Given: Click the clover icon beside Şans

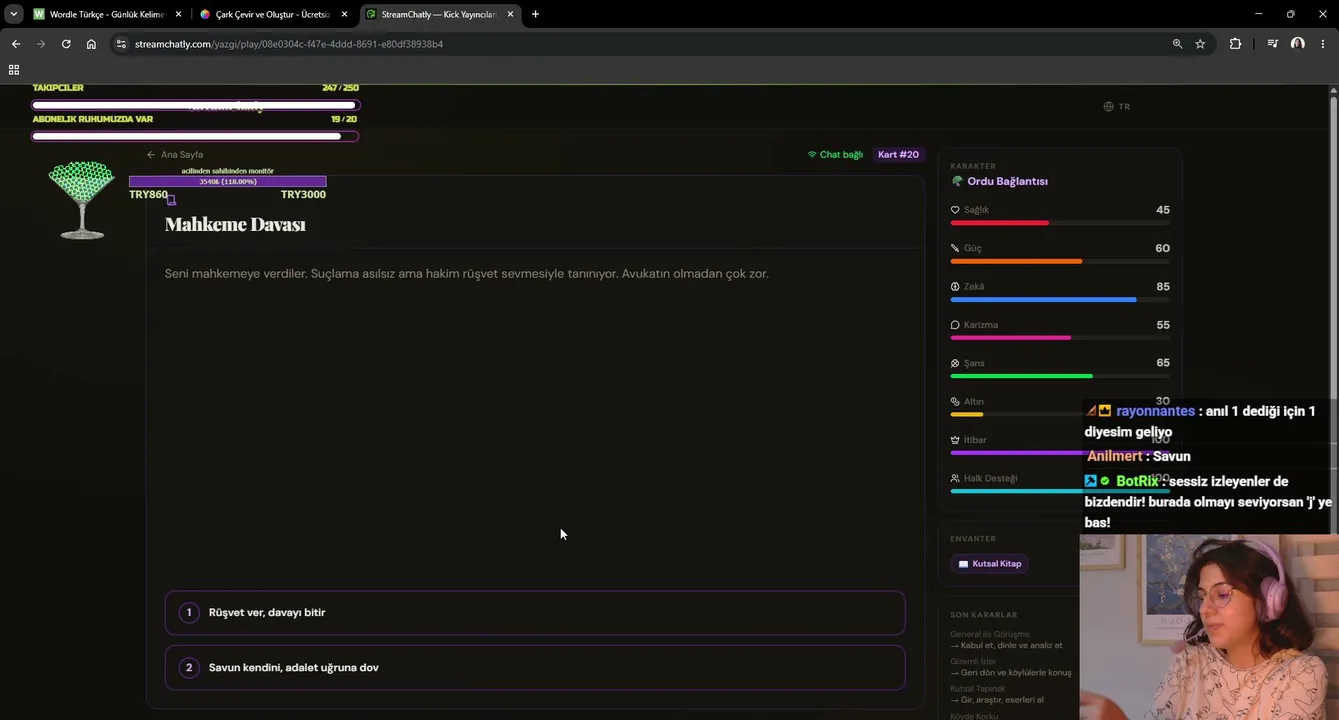Looking at the screenshot, I should tap(955, 363).
